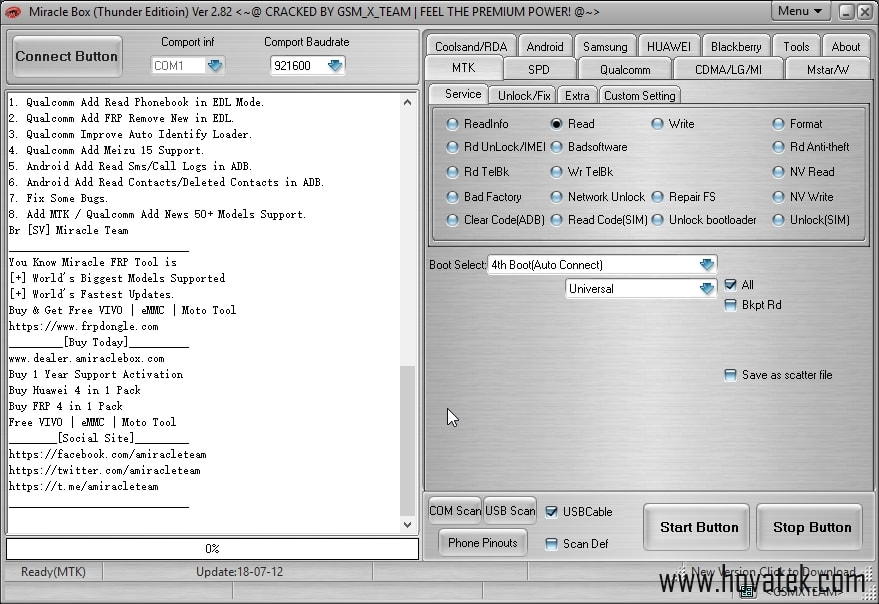
Task: Expand the Comport Baudrate dropdown arrow
Action: pyautogui.click(x=335, y=66)
